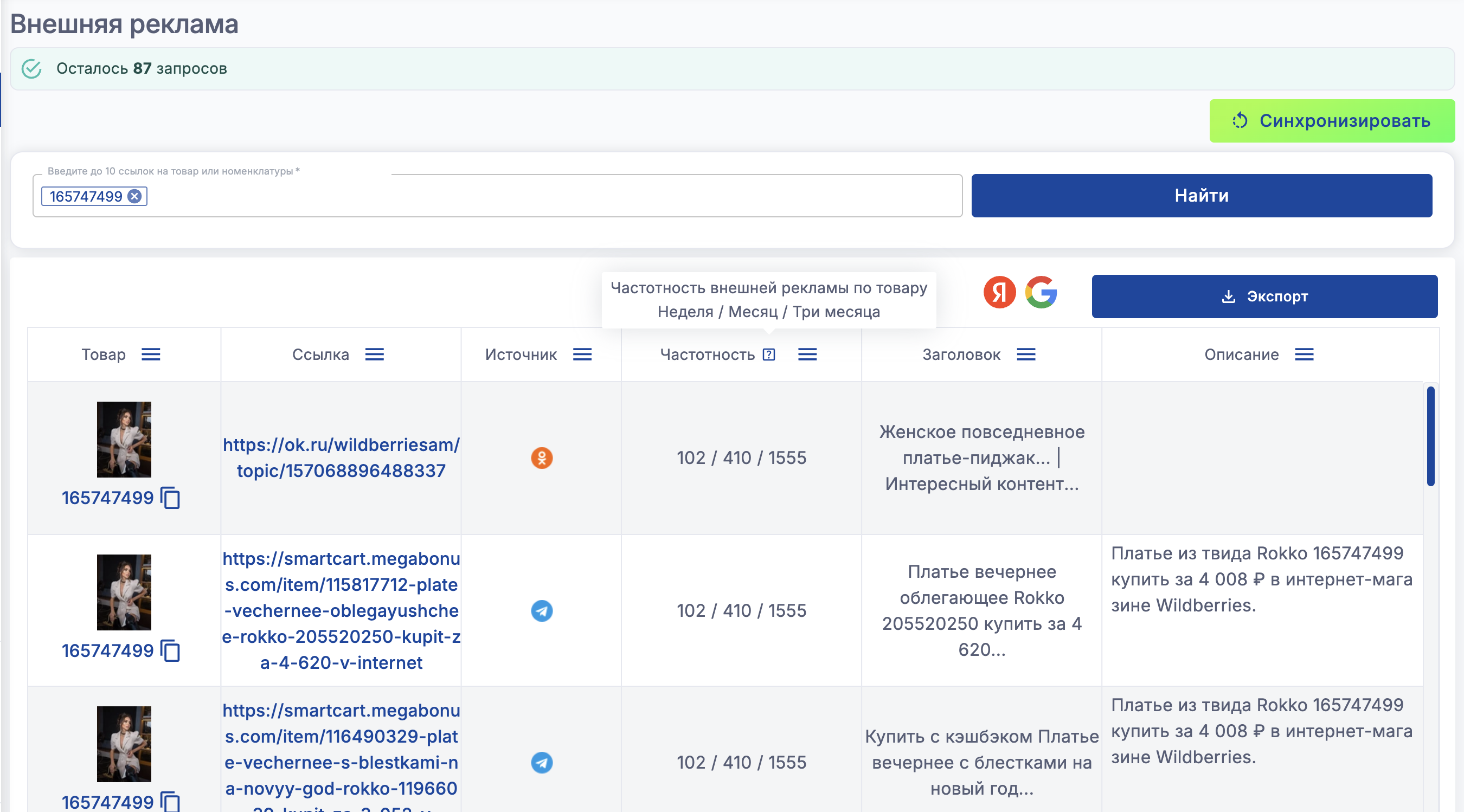Click the Yandex search engine icon

pyautogui.click(x=999, y=293)
